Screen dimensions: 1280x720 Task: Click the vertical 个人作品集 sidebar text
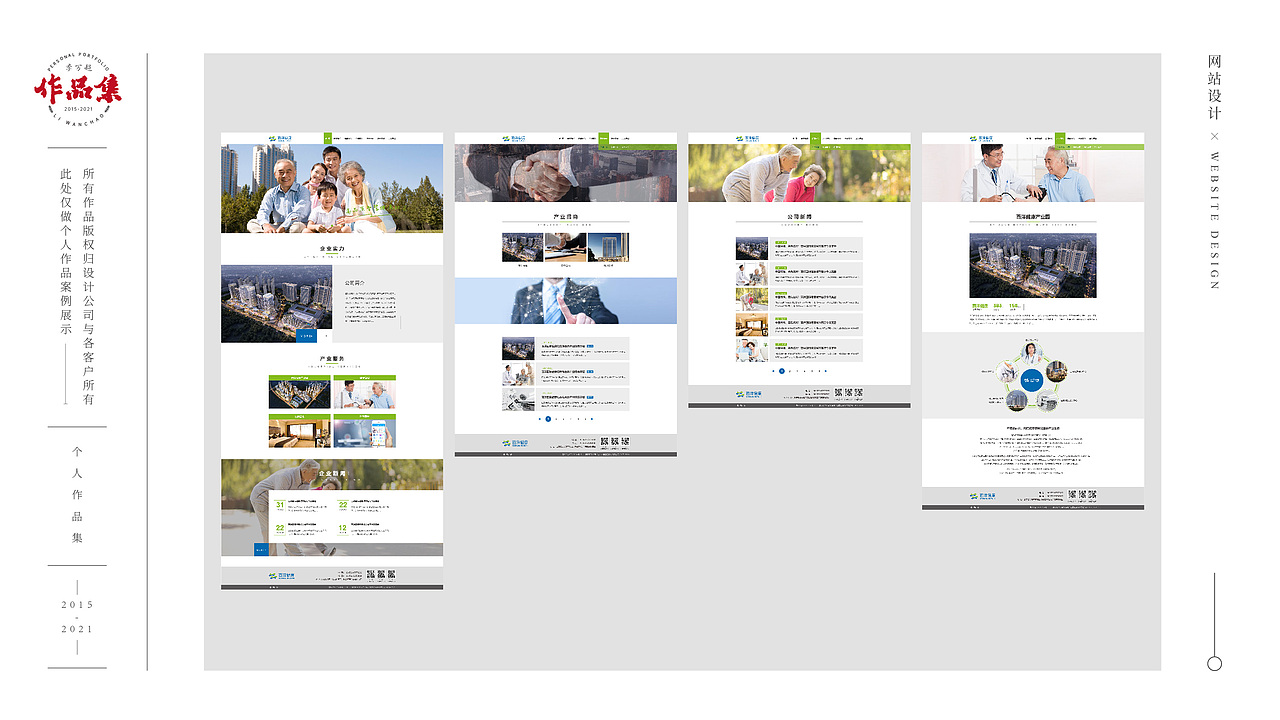77,495
